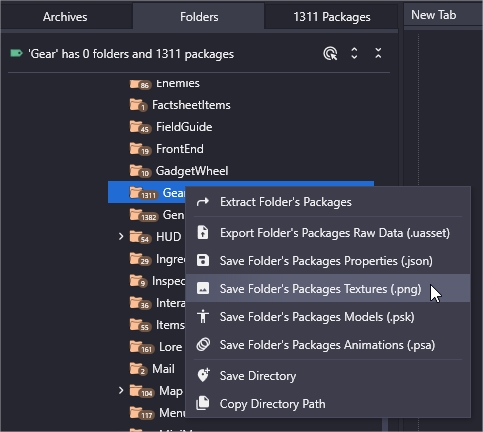The height and width of the screenshot is (432, 483).
Task: Choose Save Directory from context menu
Action: pyautogui.click(x=328, y=376)
